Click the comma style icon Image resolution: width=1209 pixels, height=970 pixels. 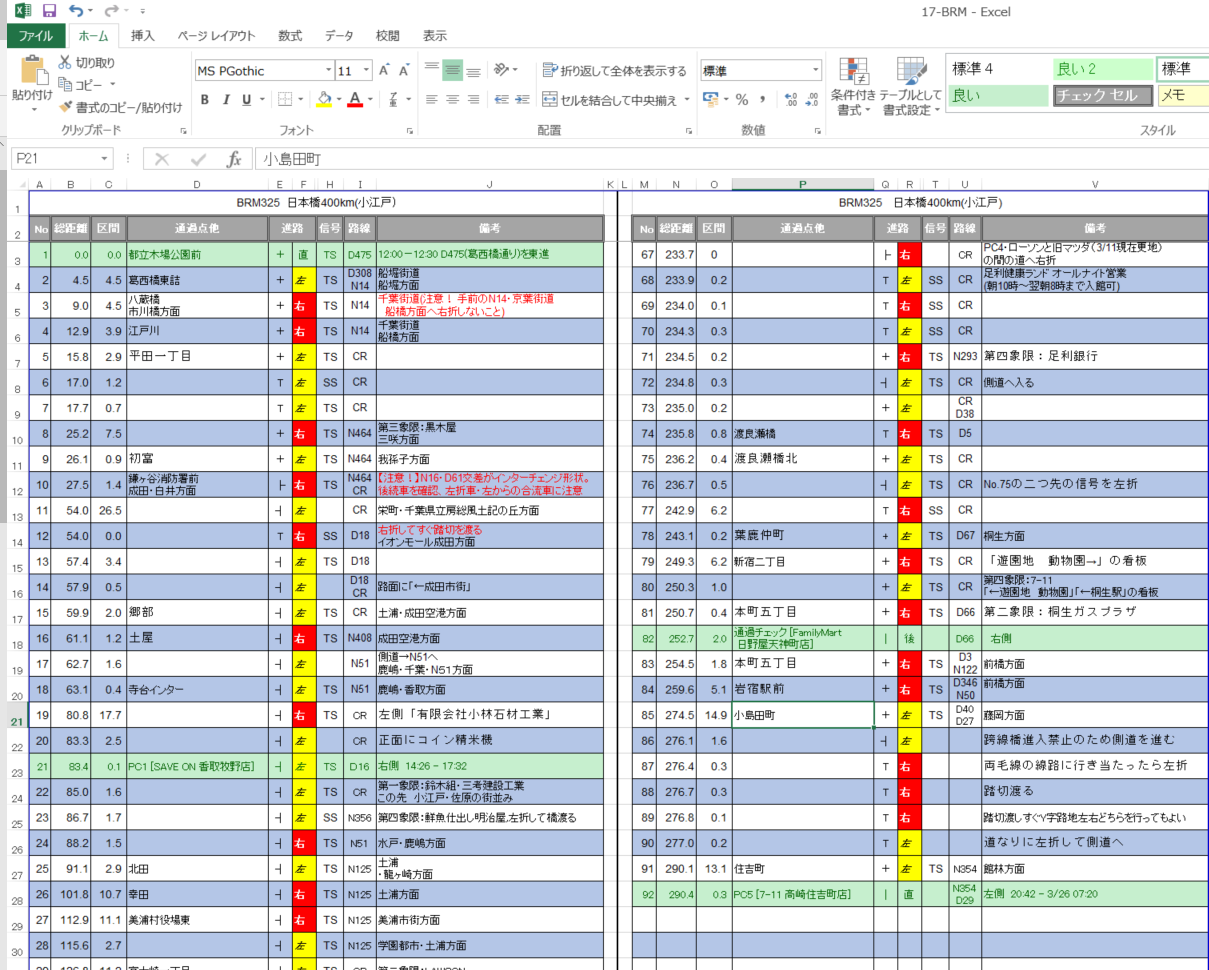pyautogui.click(x=763, y=100)
